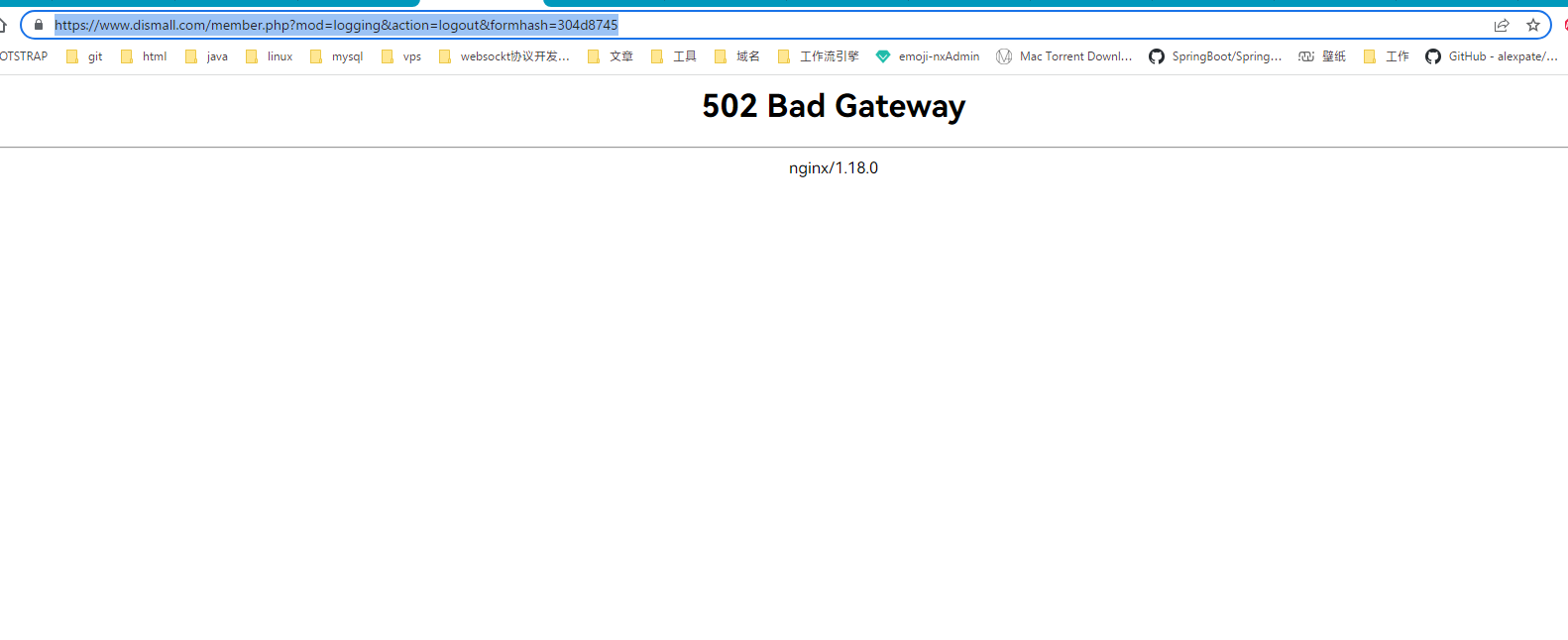Click the nginx/1.18.0 text

coord(834,168)
